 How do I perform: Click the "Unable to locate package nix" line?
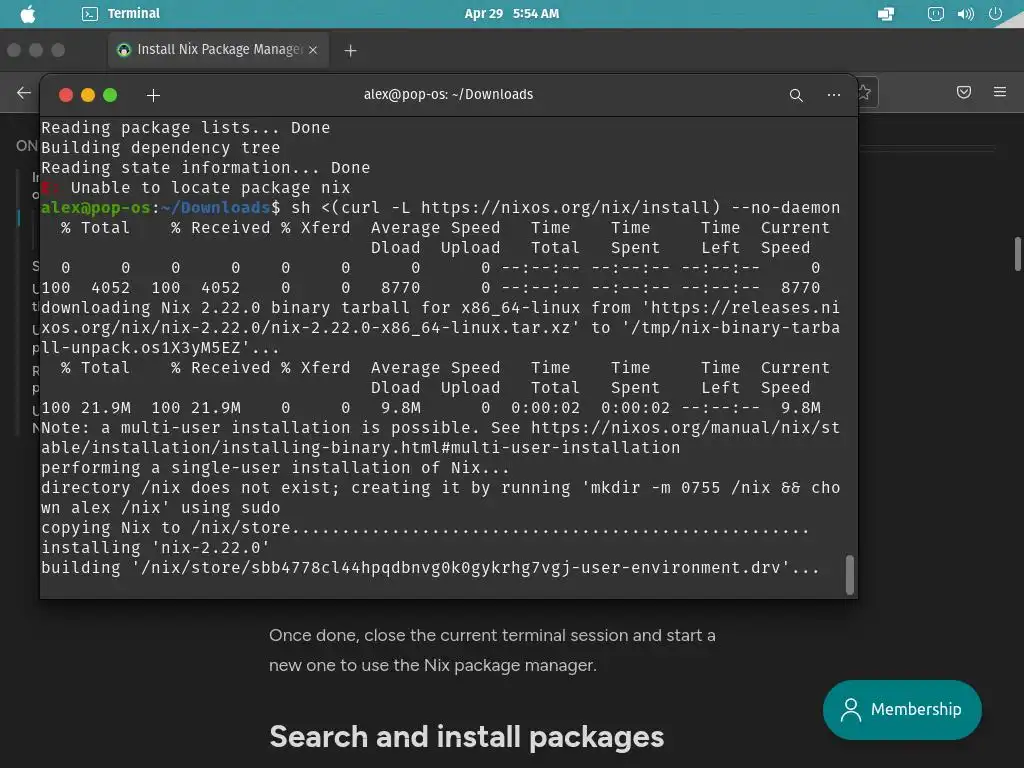[x=196, y=188]
